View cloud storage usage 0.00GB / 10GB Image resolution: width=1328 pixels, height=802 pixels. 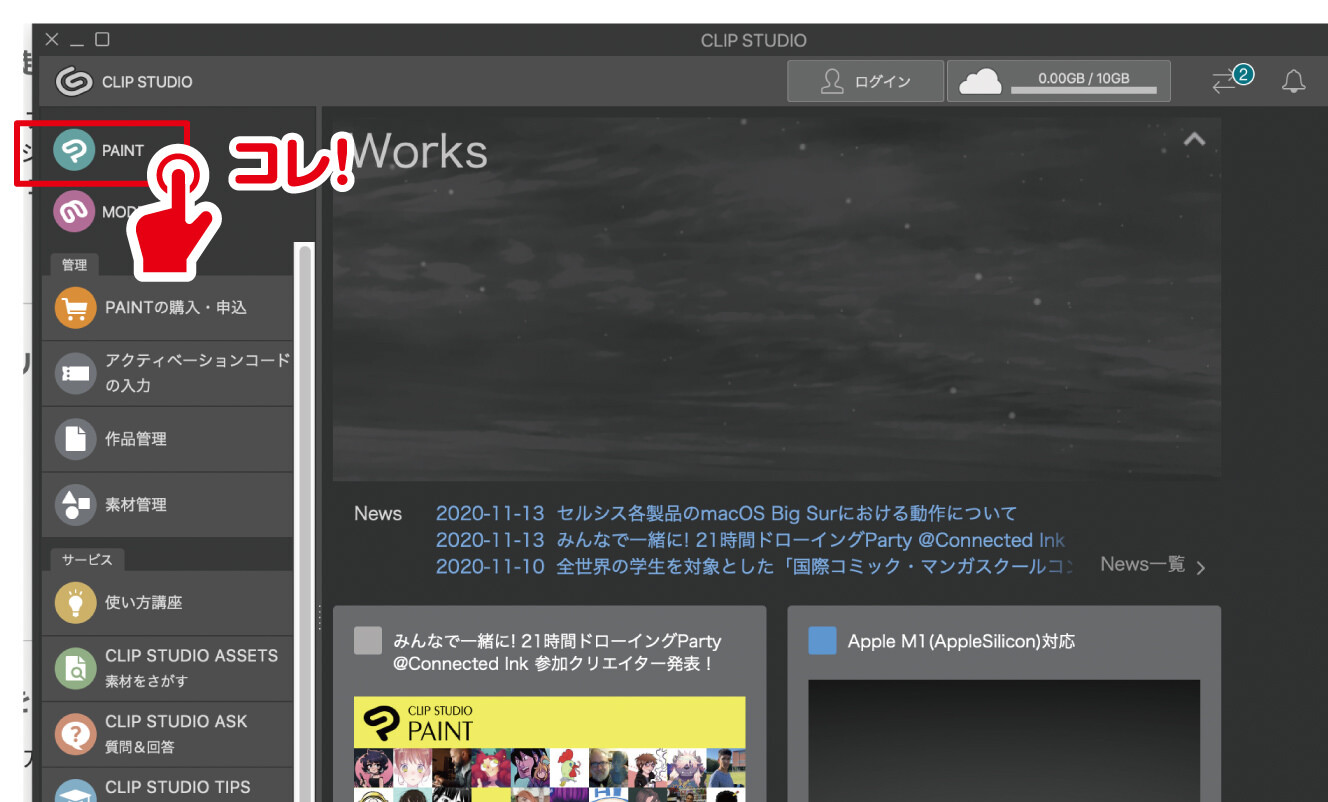coord(1058,82)
